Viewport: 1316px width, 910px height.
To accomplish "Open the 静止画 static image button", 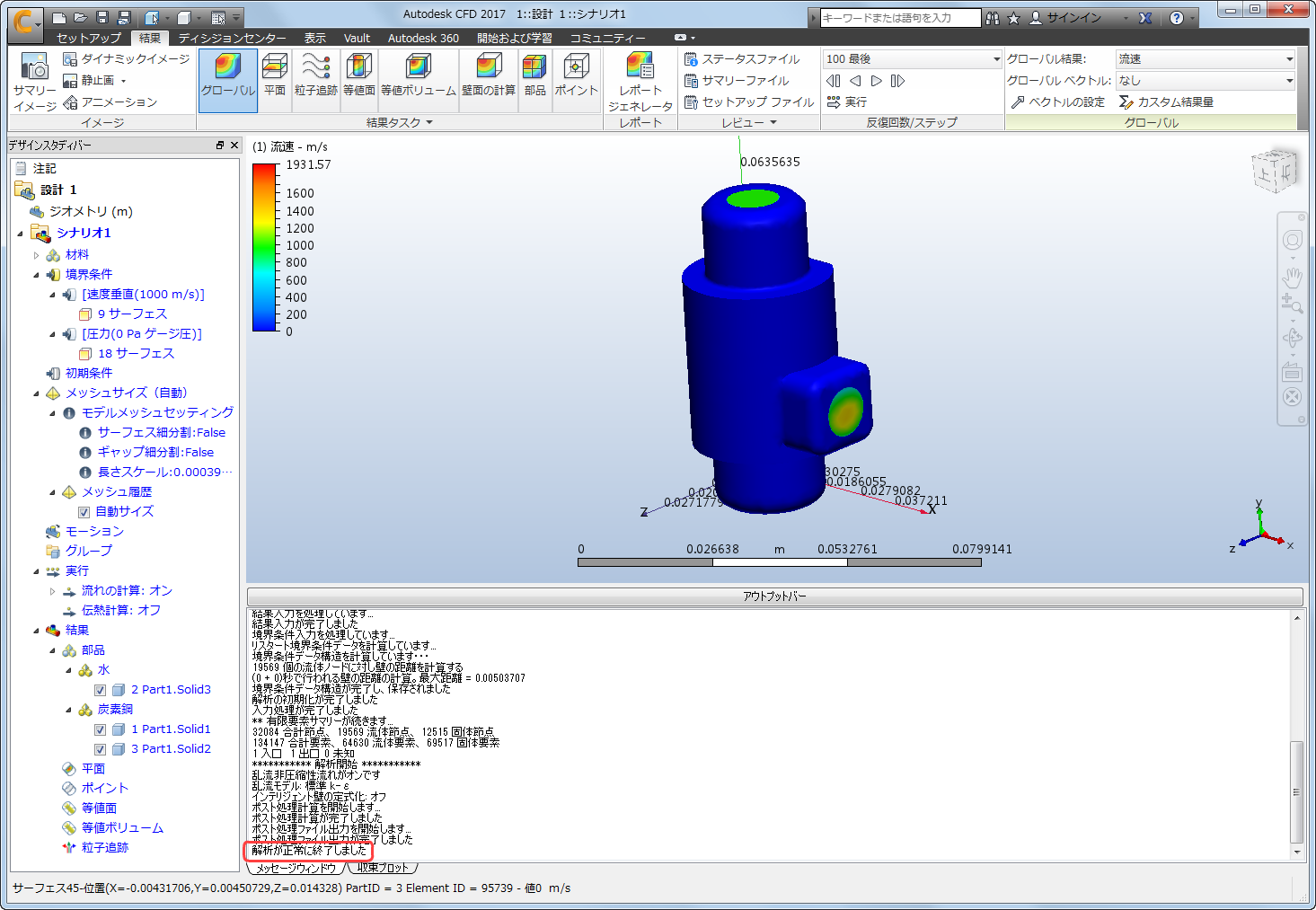I will pyautogui.click(x=95, y=81).
